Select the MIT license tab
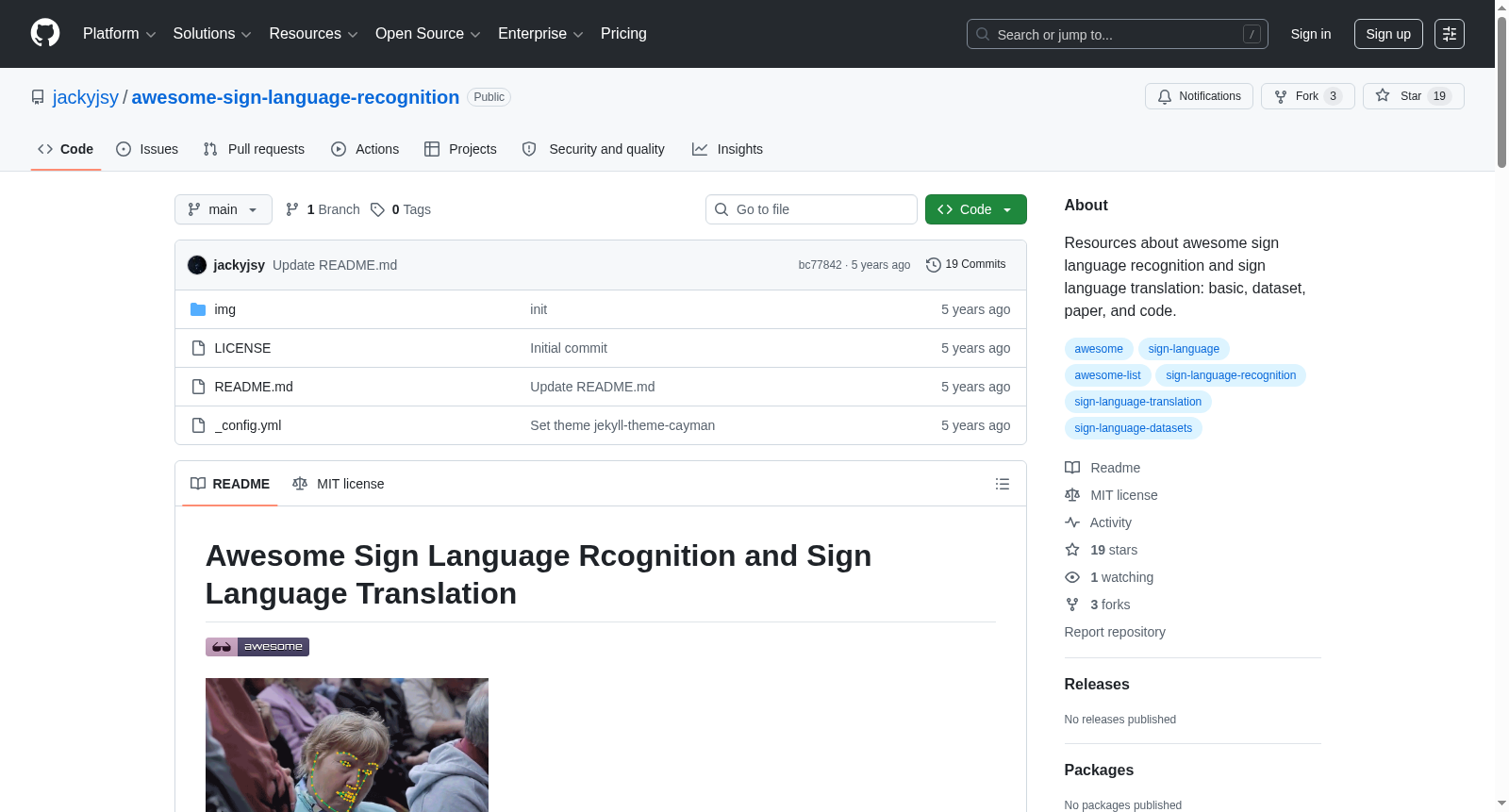The height and width of the screenshot is (812, 1509). [339, 484]
